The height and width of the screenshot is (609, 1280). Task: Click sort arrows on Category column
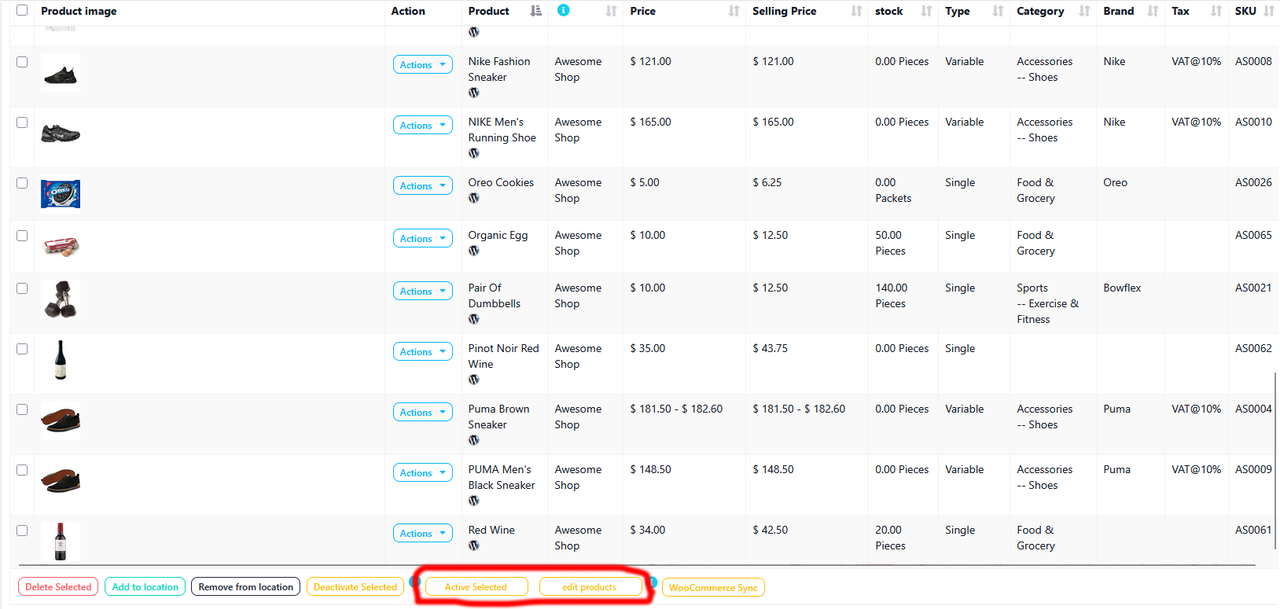[1085, 12]
